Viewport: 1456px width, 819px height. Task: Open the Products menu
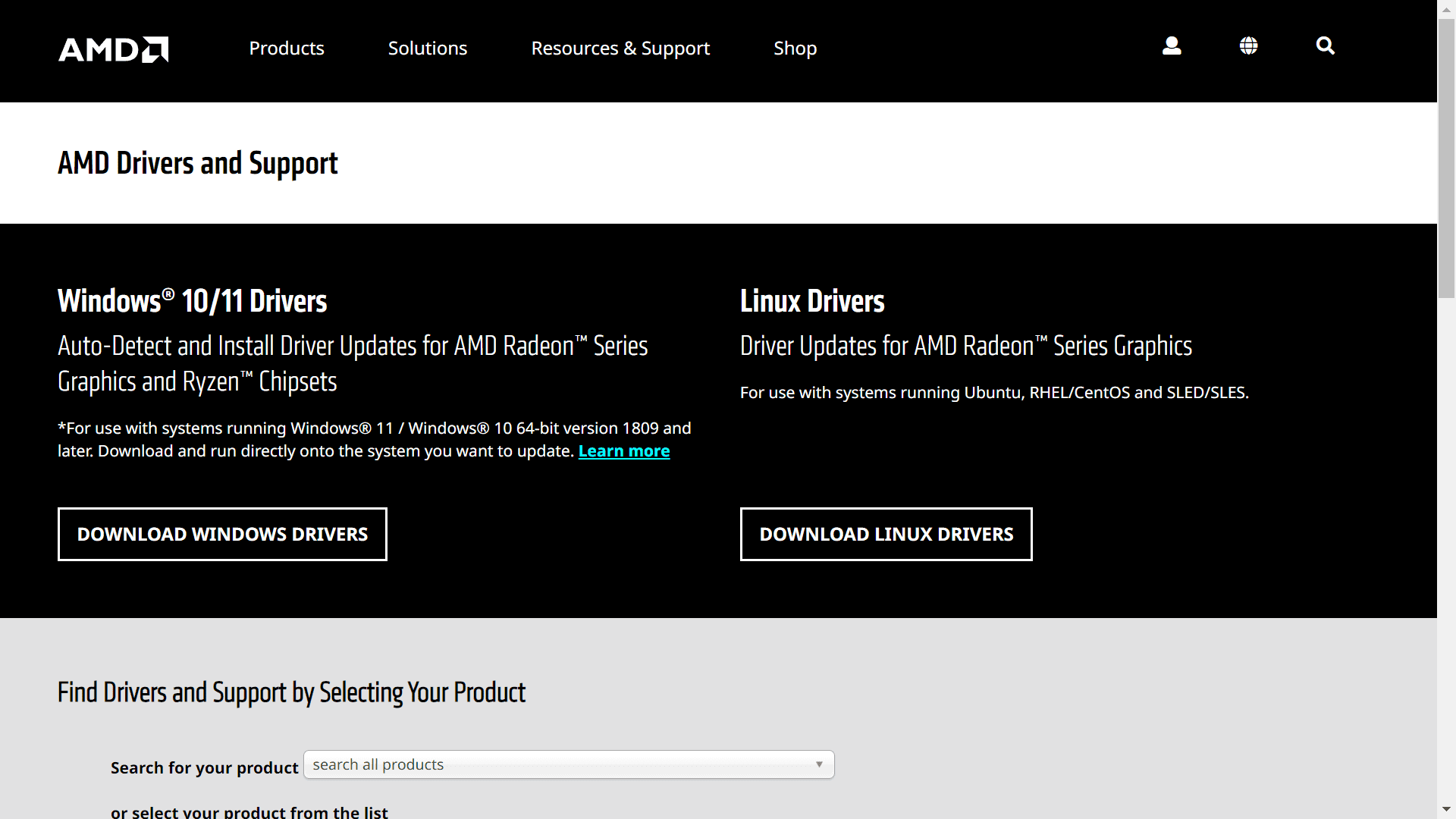coord(287,49)
